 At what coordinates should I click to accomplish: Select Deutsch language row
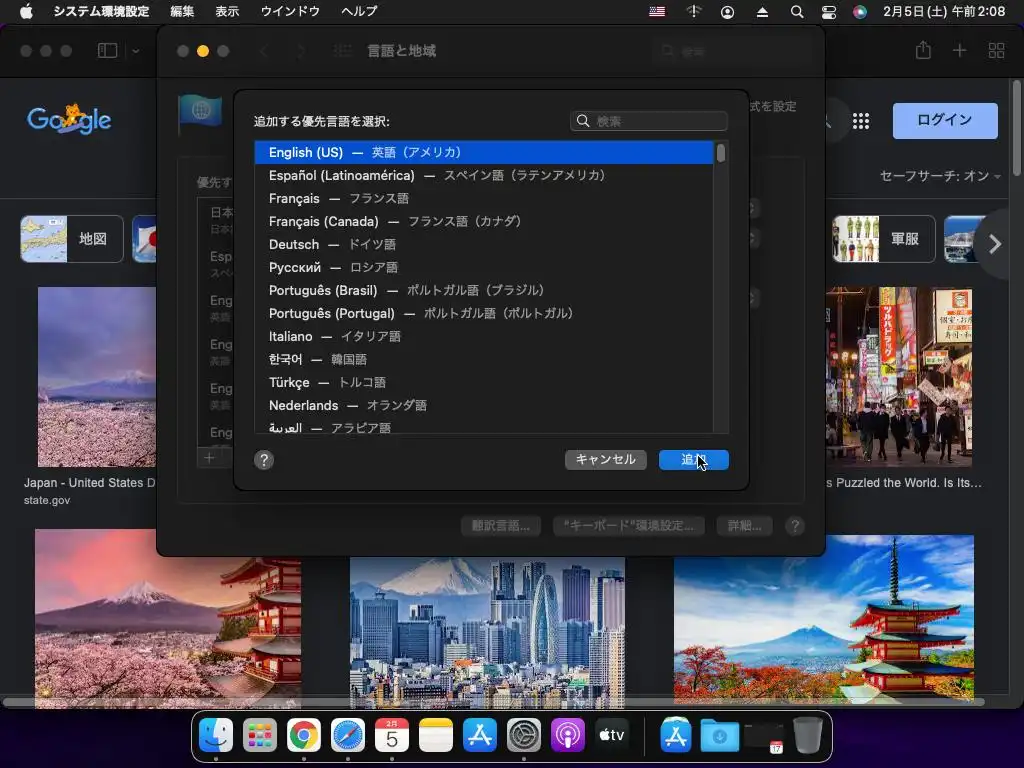click(x=484, y=244)
